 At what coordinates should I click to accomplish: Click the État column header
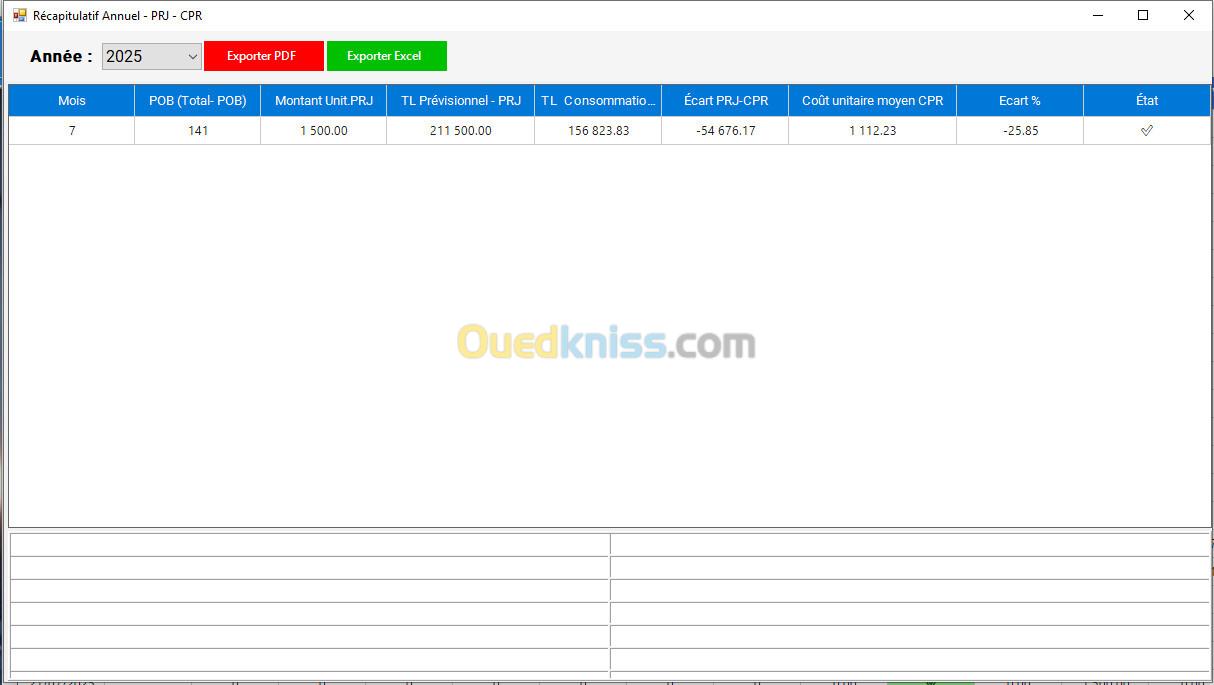[x=1146, y=101]
